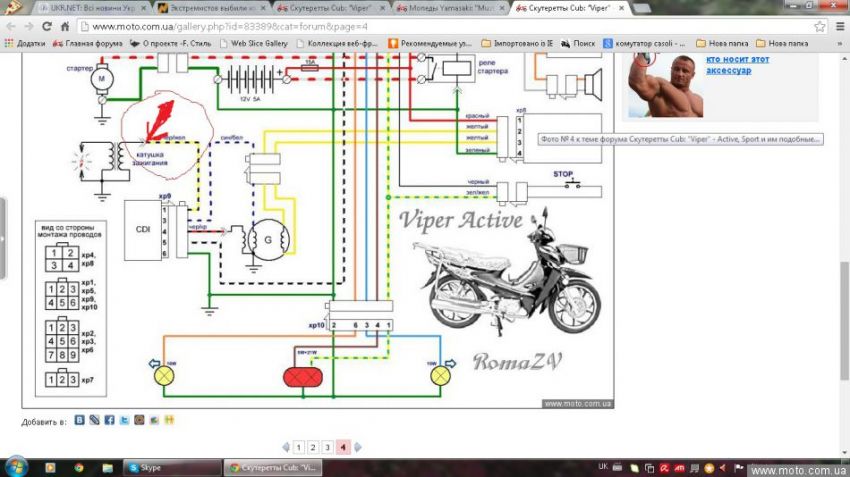
Task: Click the URL address field
Action: pos(445,27)
